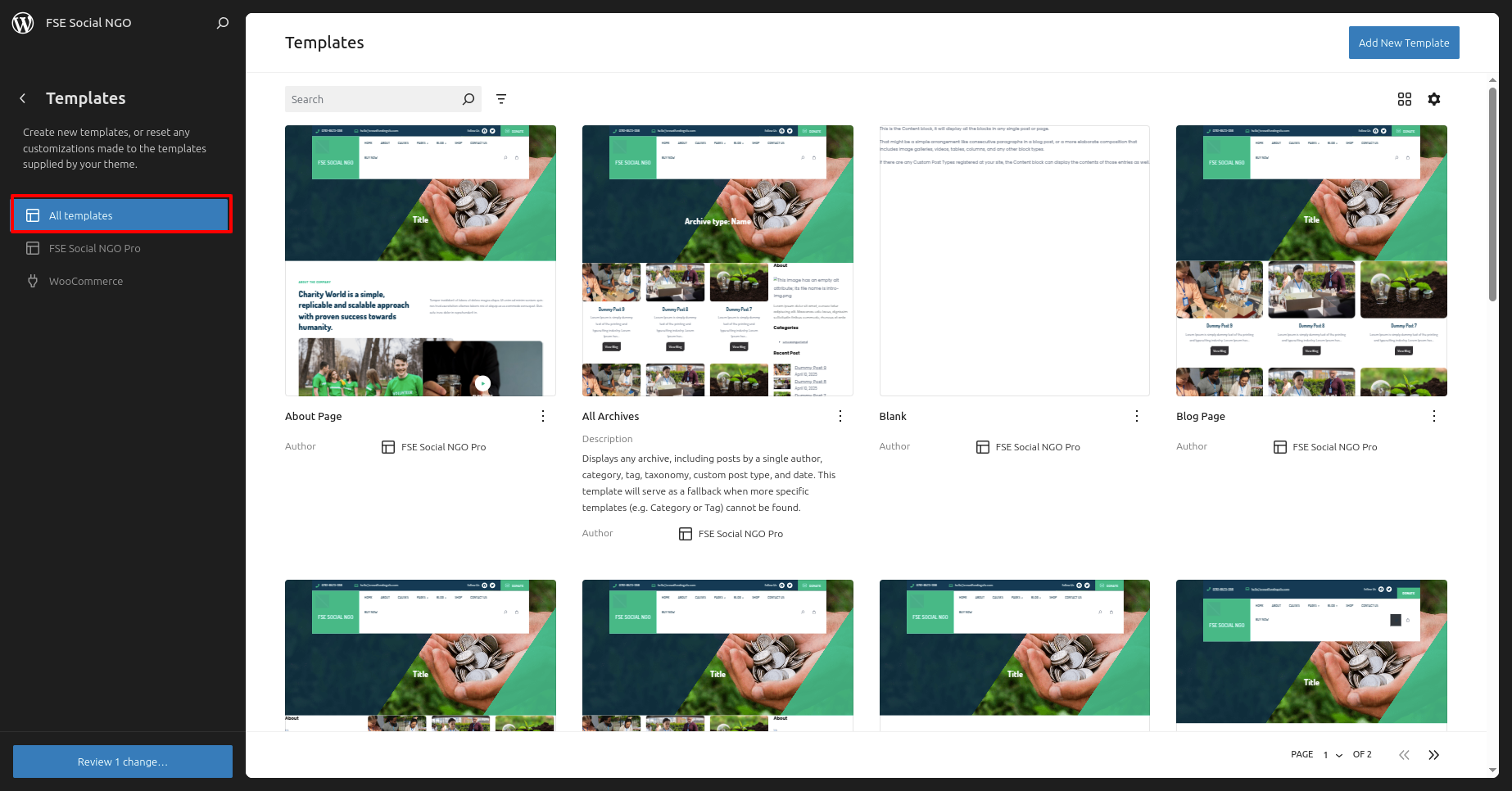
Task: Click author icon under Blank template
Action: tap(983, 447)
